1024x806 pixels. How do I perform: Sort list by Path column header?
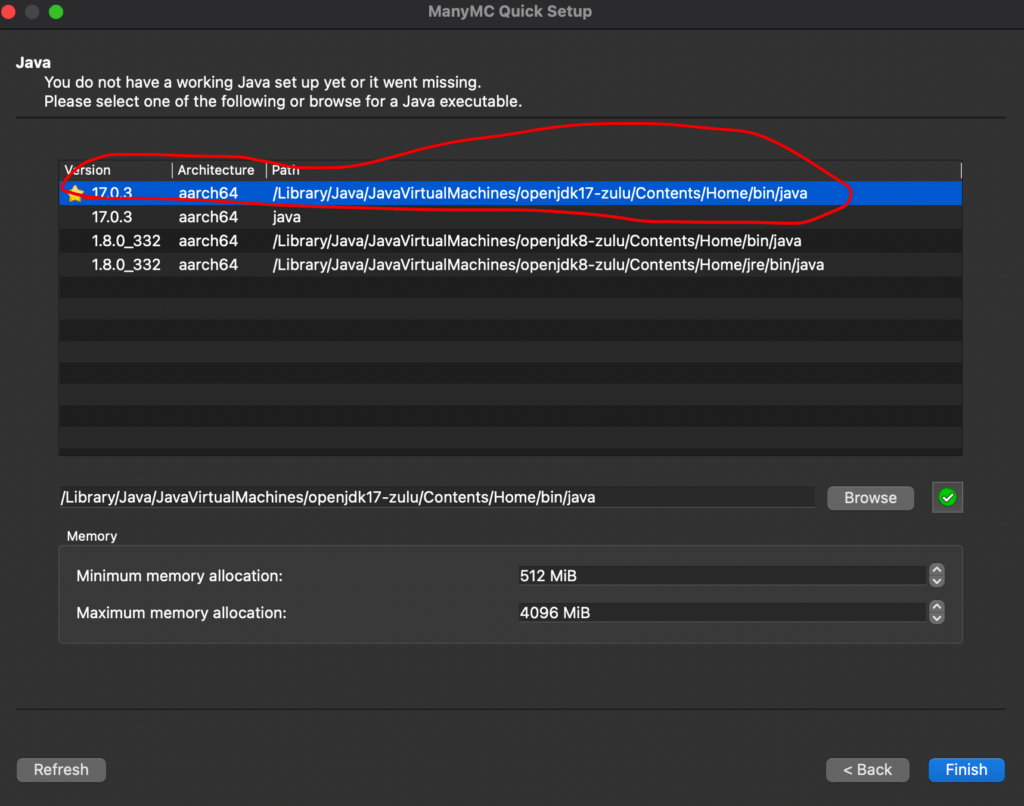[614, 170]
